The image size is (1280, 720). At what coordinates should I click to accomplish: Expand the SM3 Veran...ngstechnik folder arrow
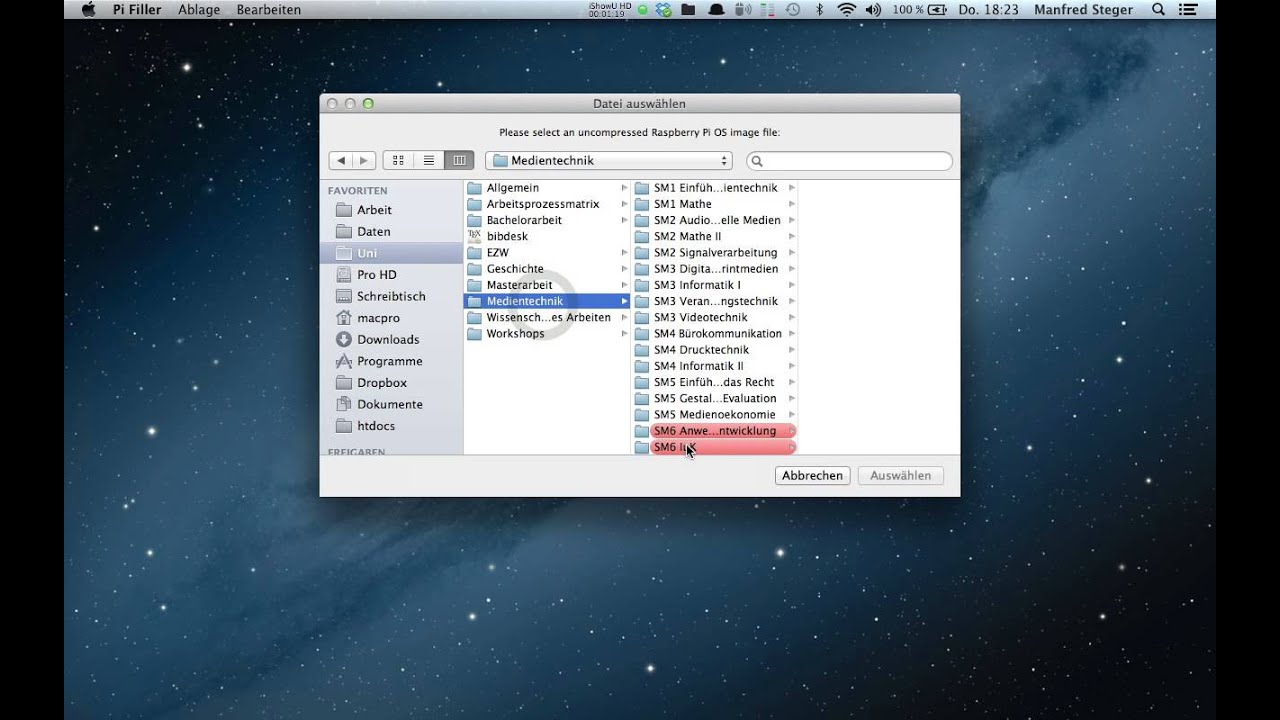tap(791, 301)
